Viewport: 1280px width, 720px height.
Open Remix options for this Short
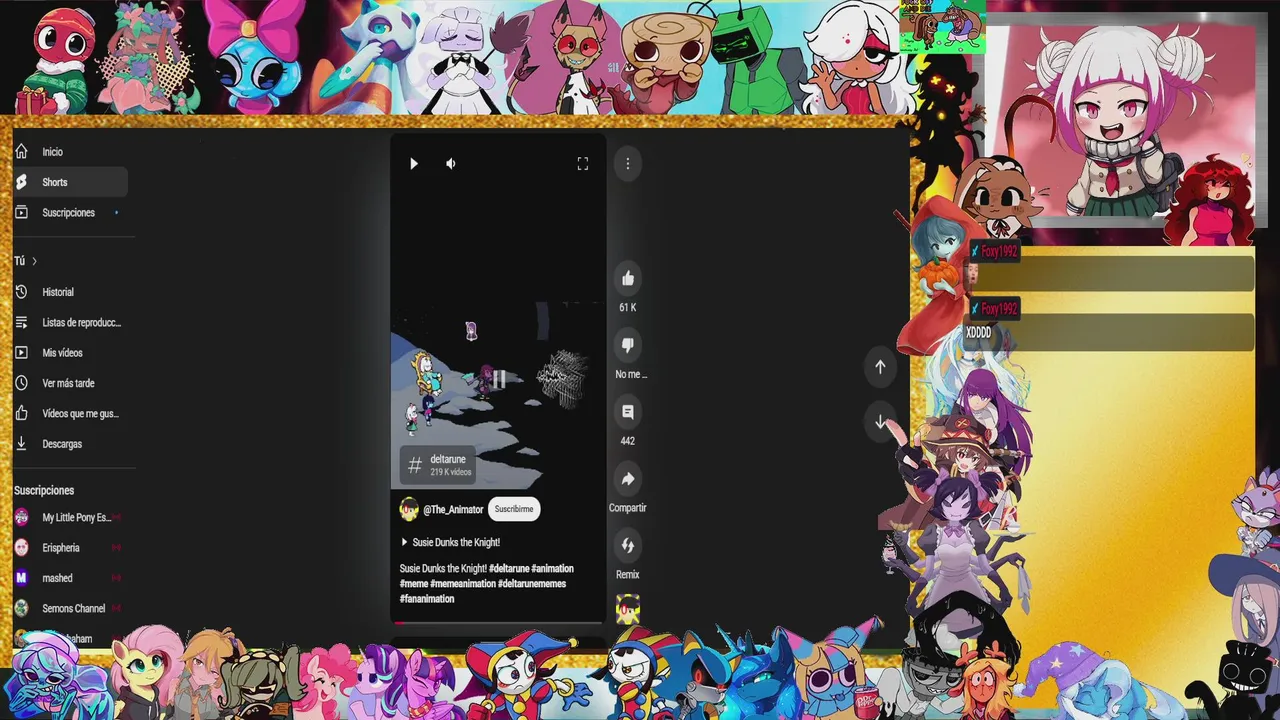[x=628, y=545]
